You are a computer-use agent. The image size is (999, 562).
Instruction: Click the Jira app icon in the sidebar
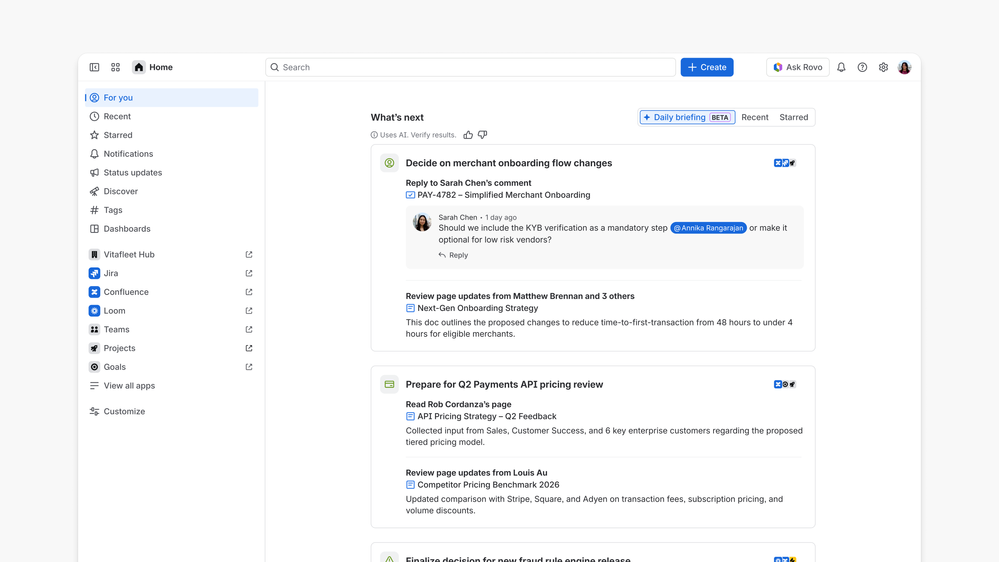(94, 273)
